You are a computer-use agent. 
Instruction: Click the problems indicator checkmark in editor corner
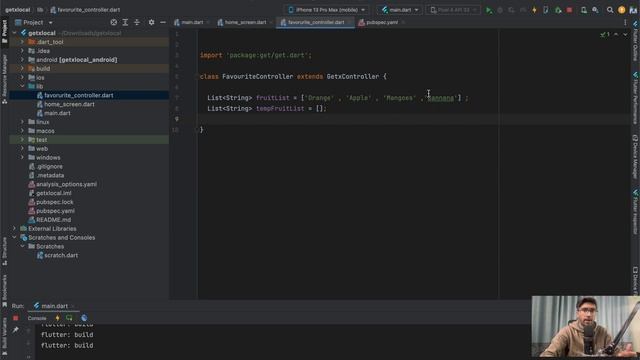pos(604,35)
